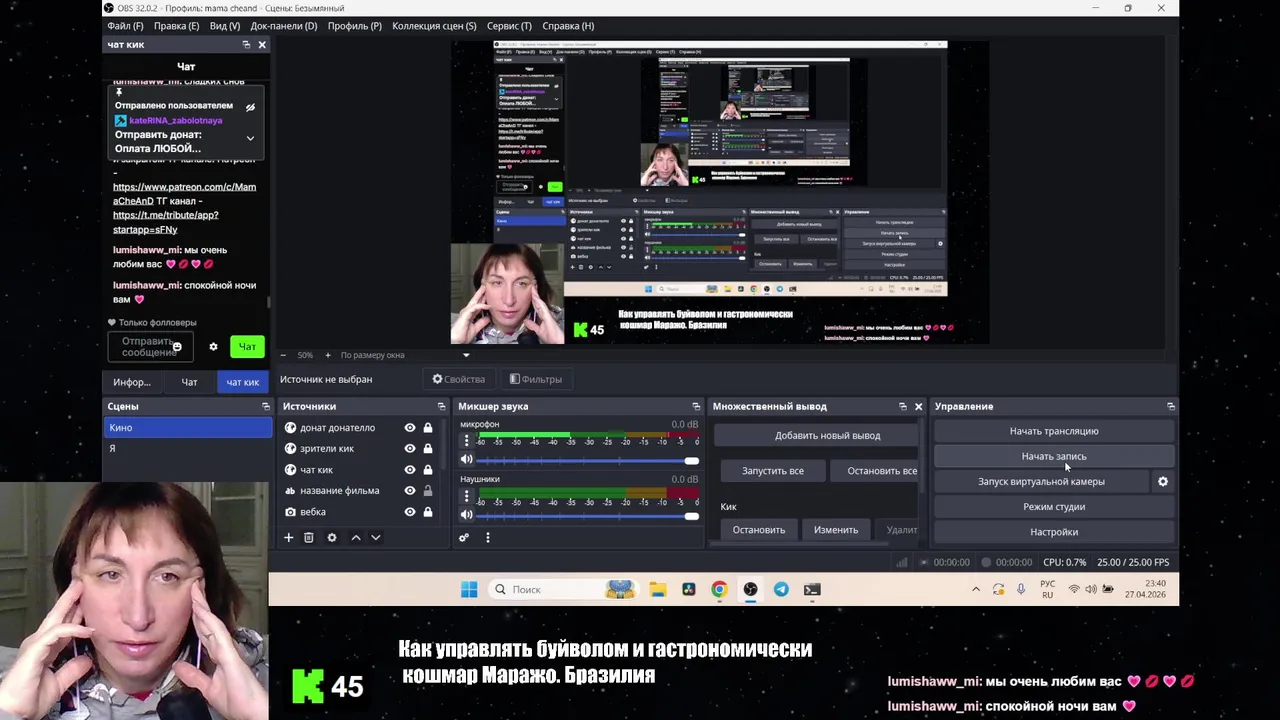Zoom in preview with plus icon
This screenshot has height=720, width=1280.
[327, 355]
